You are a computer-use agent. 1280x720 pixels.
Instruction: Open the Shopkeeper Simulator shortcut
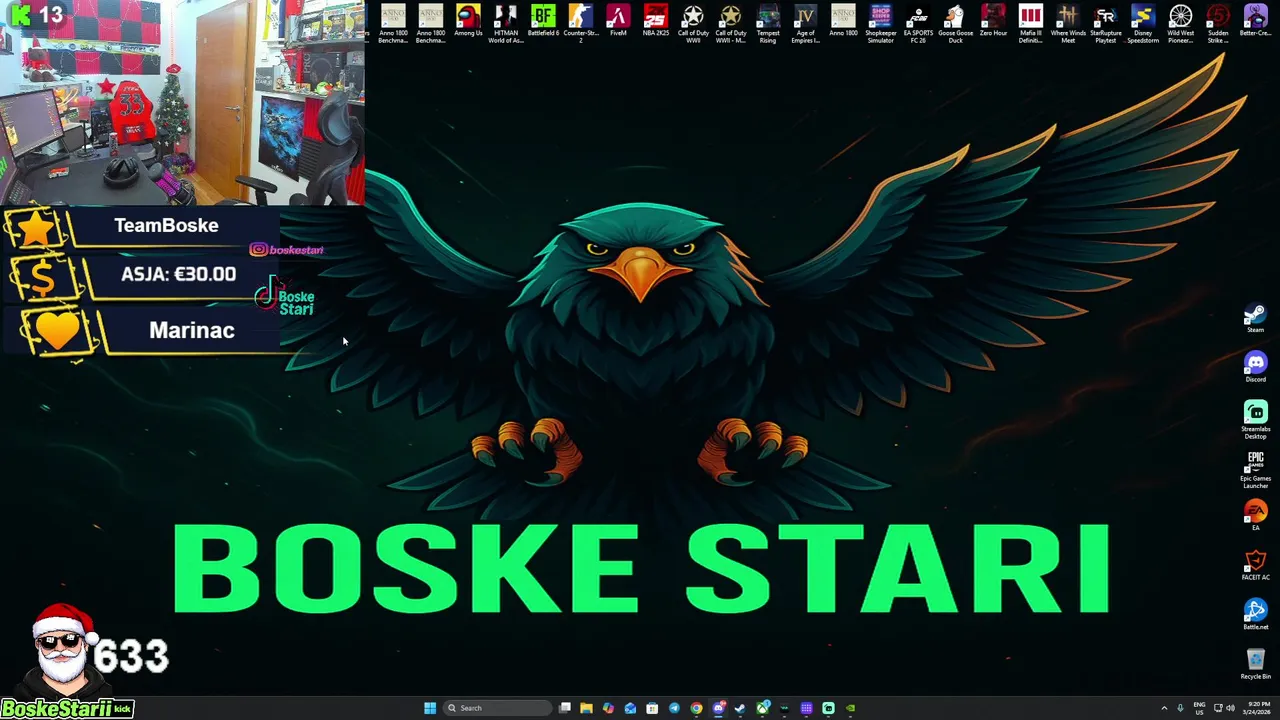pyautogui.click(x=880, y=23)
